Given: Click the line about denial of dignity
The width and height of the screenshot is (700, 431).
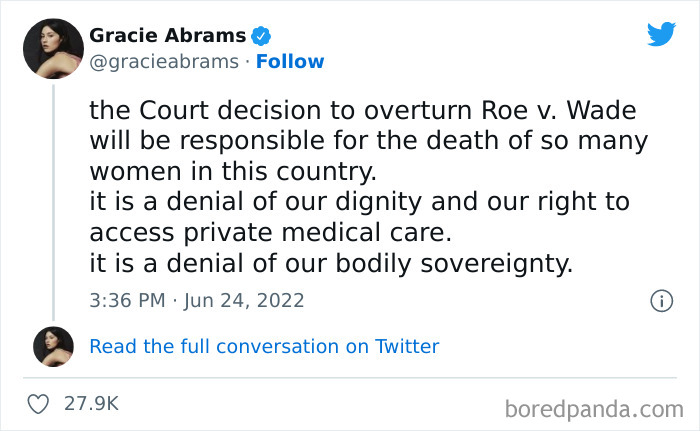Looking at the screenshot, I should 360,202.
